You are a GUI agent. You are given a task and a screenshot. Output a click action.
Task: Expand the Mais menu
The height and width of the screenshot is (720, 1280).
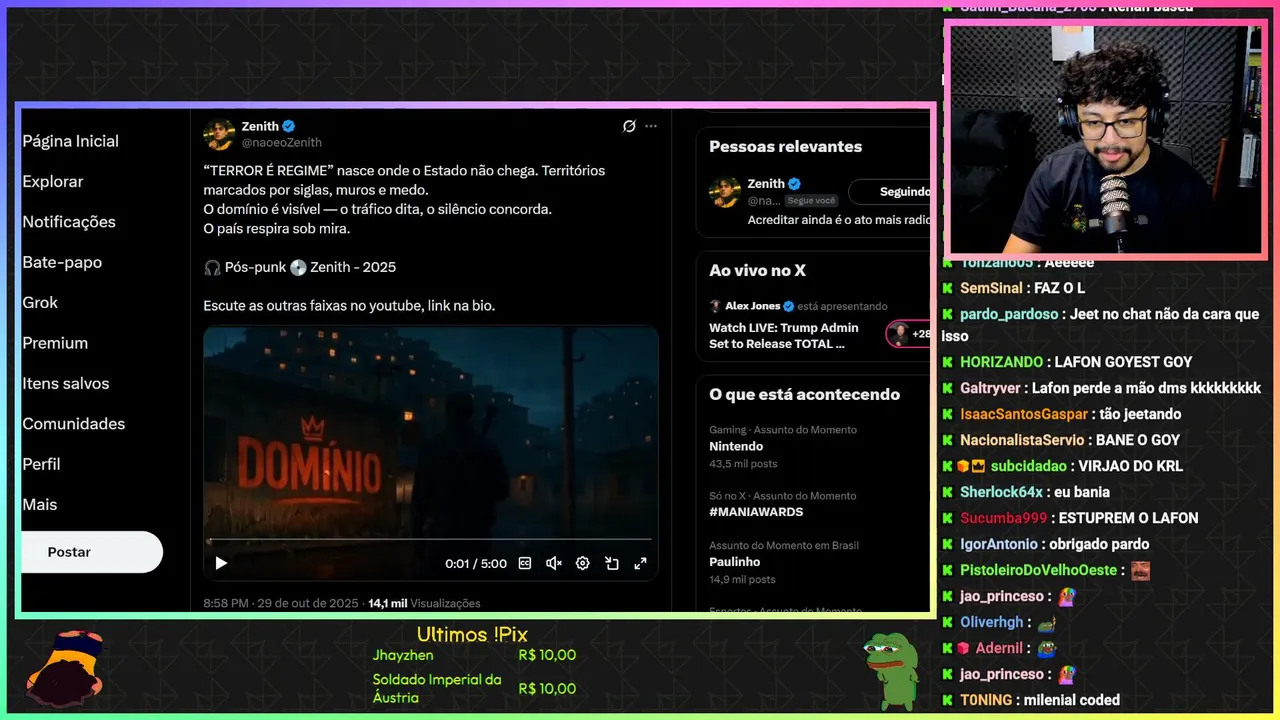pos(40,504)
